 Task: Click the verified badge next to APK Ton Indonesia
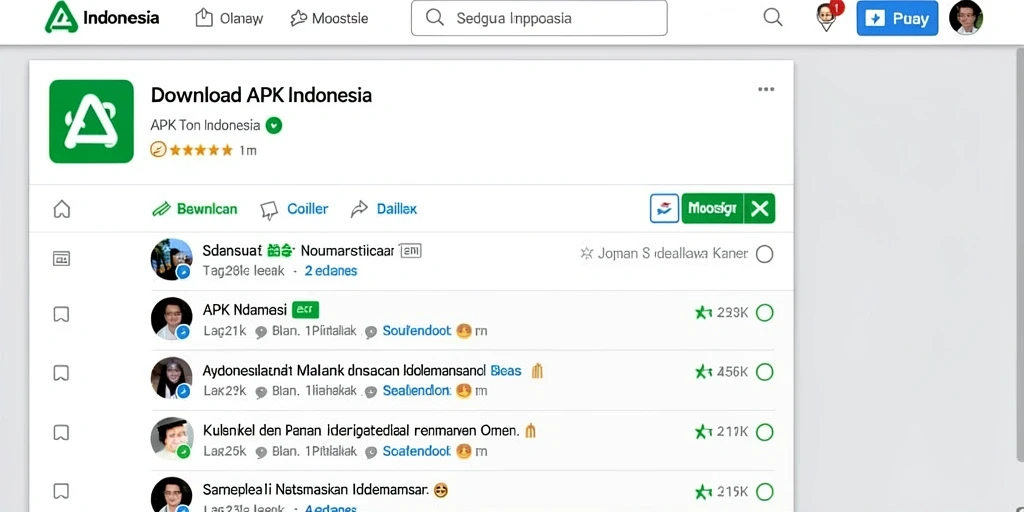[274, 125]
